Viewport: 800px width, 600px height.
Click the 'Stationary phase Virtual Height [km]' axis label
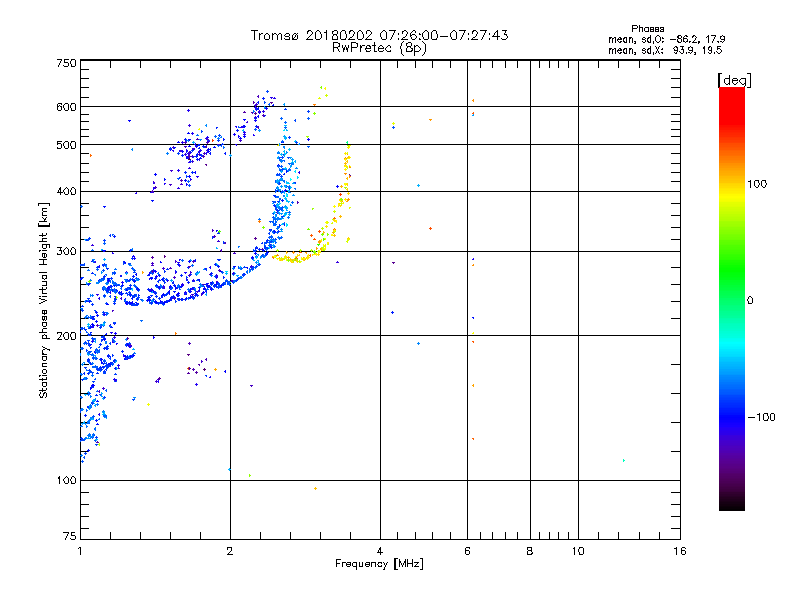click(44, 300)
